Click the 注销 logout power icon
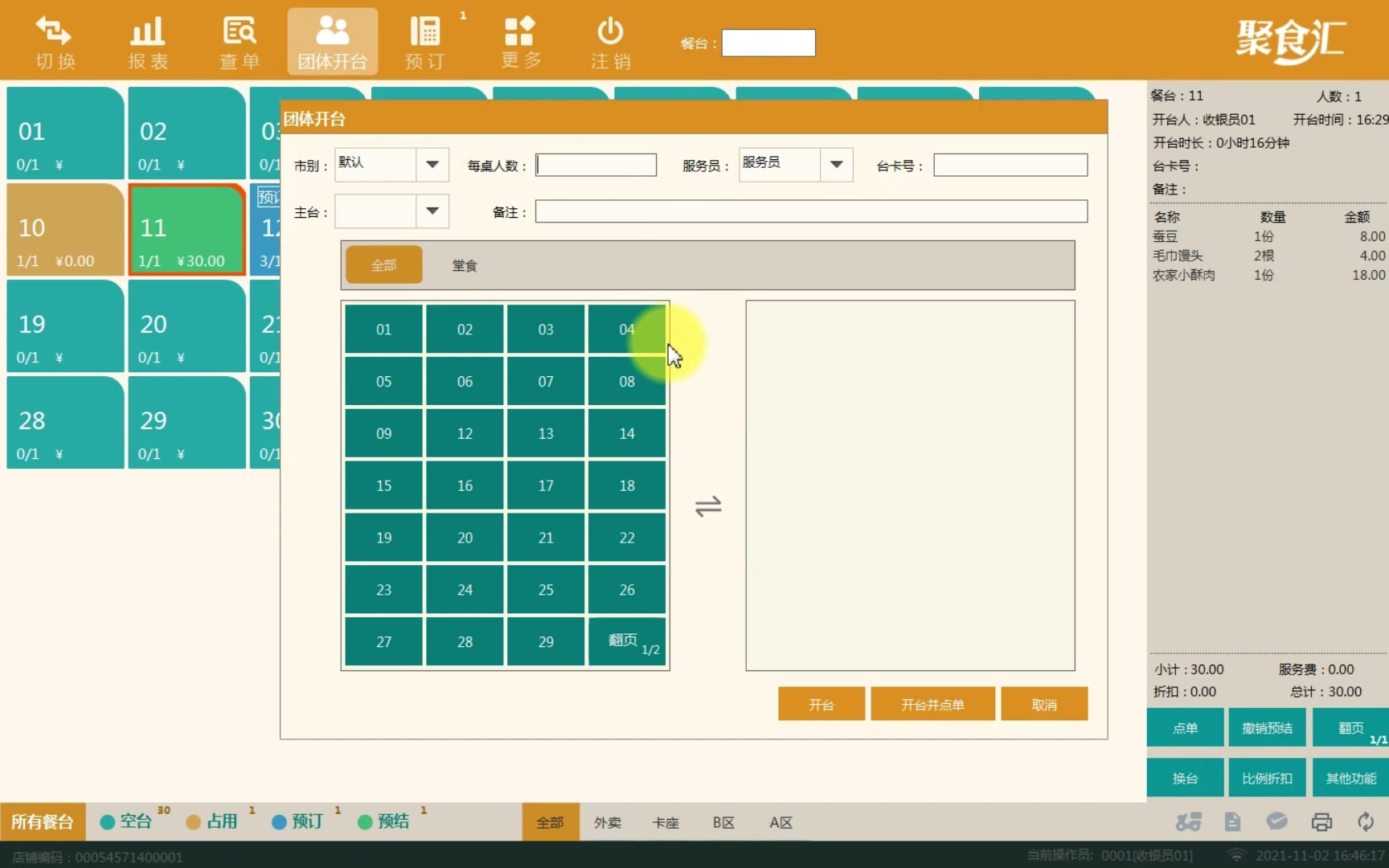 610,42
